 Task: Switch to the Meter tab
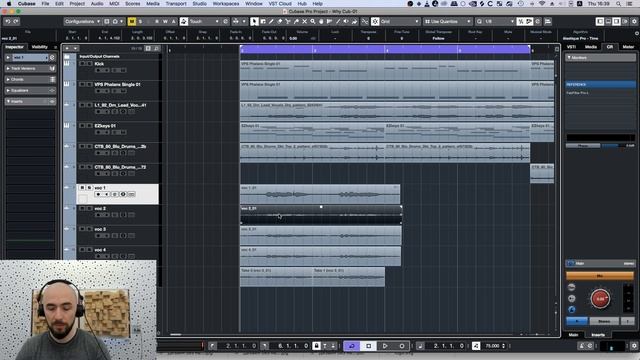tap(628, 47)
